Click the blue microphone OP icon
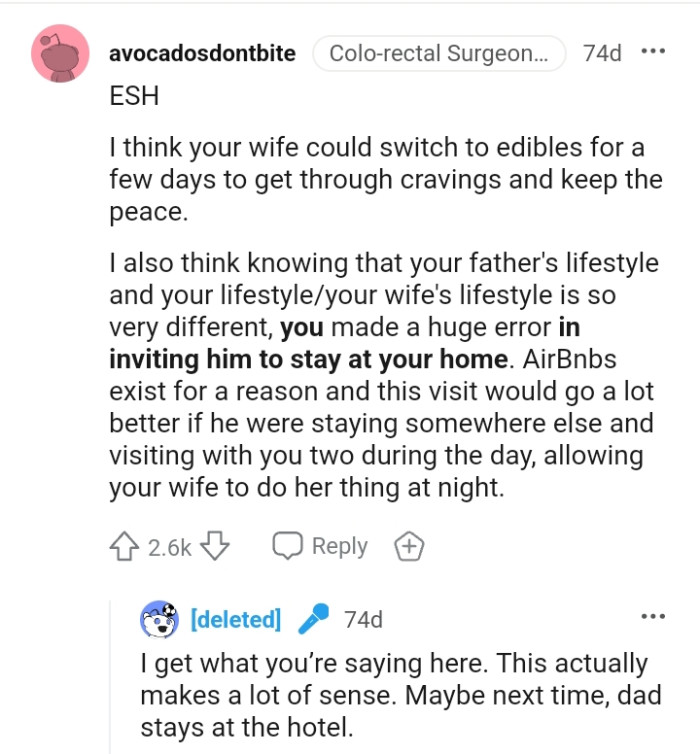The image size is (700, 754). 313,620
